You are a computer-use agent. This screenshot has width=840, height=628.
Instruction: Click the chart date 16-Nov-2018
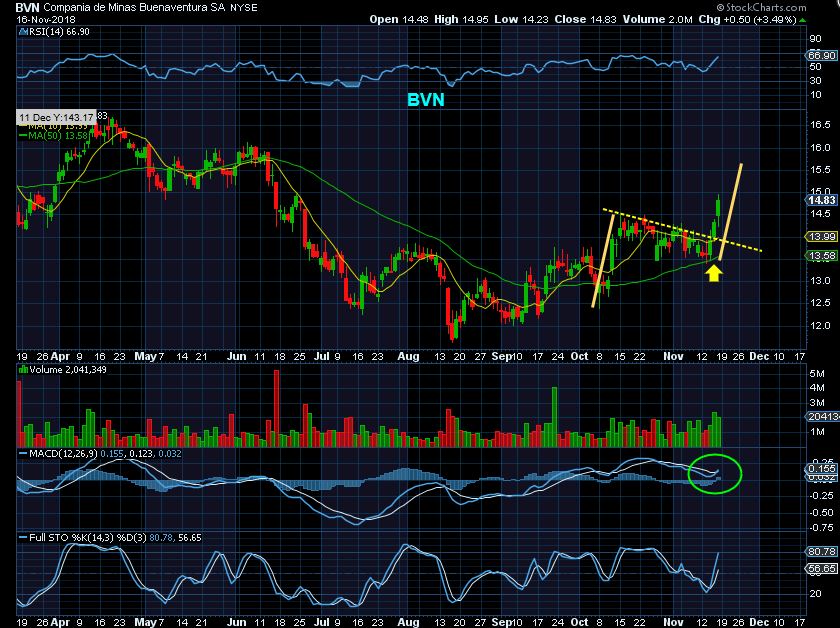(x=46, y=19)
